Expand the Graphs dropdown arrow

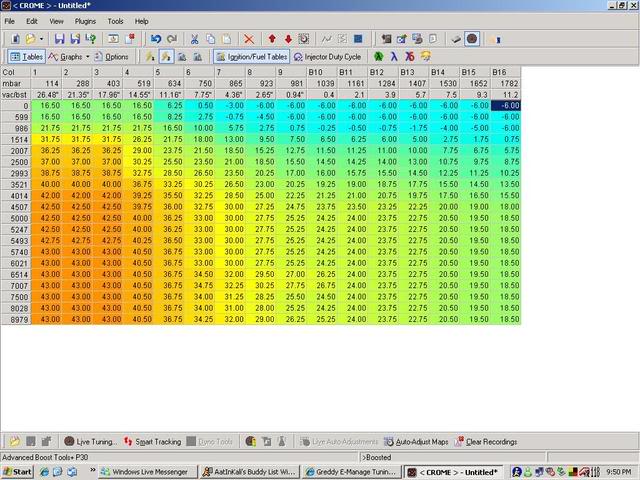point(87,57)
